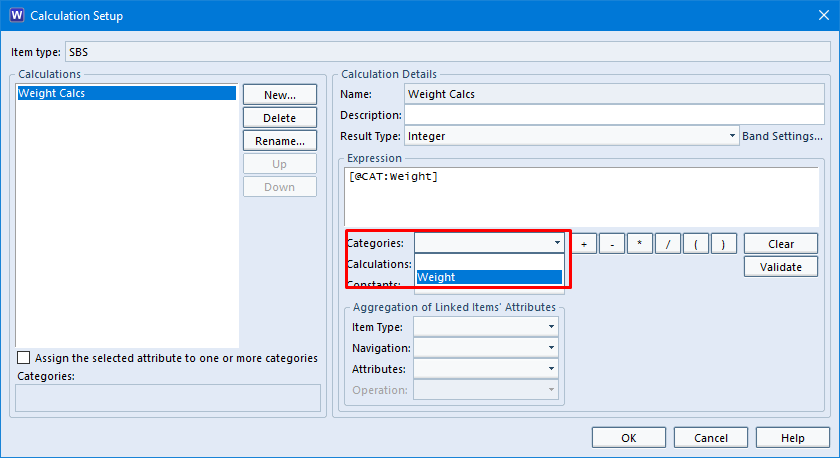Viewport: 840px width, 458px height.
Task: Click the Item type SBS field
Action: 448,52
